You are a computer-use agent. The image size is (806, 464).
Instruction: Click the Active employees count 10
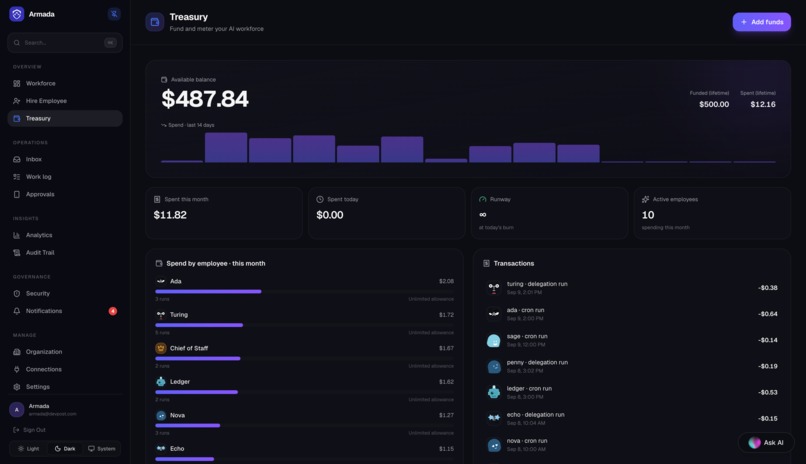point(648,215)
